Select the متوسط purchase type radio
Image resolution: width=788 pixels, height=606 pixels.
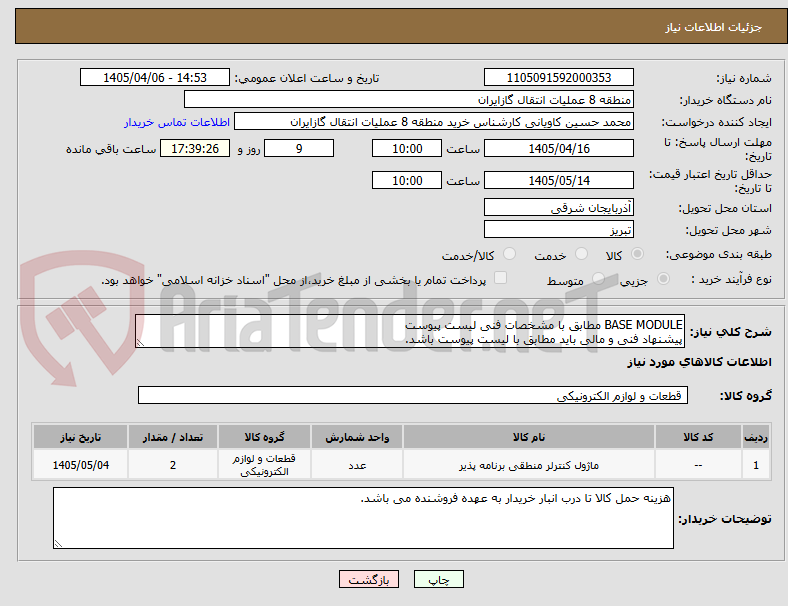tap(598, 279)
